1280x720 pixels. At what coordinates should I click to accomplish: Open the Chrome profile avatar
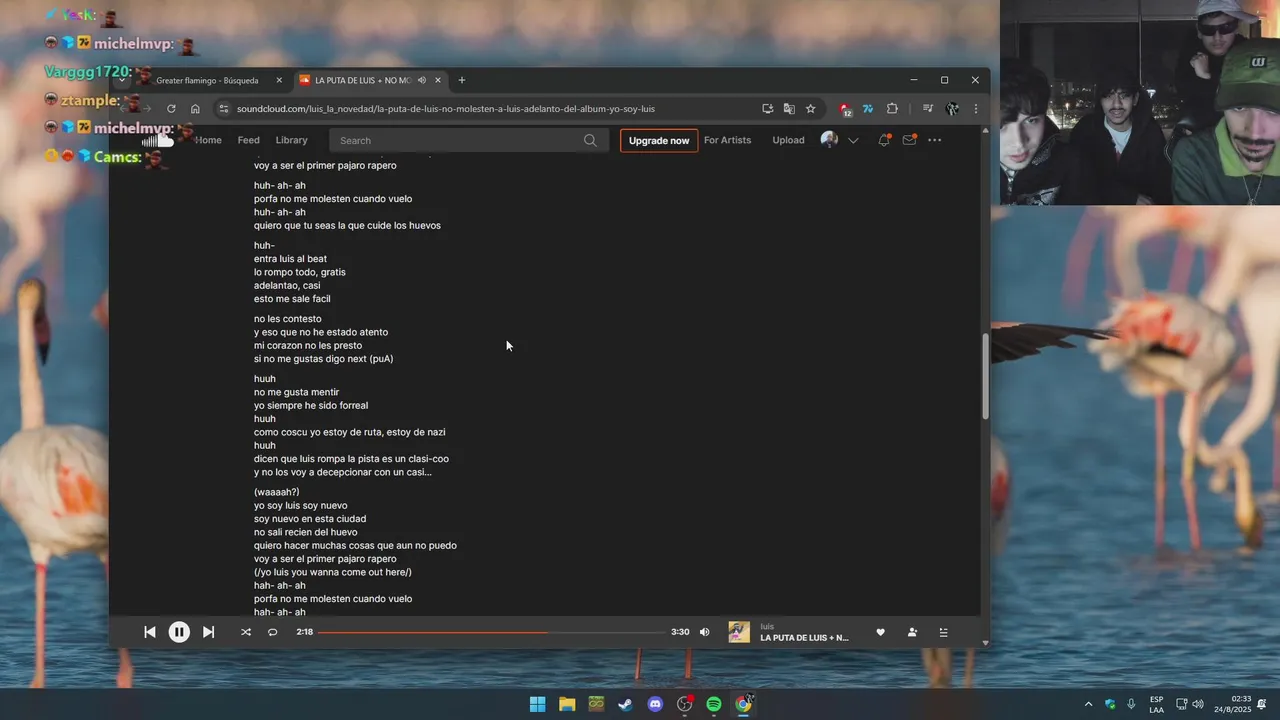(952, 109)
